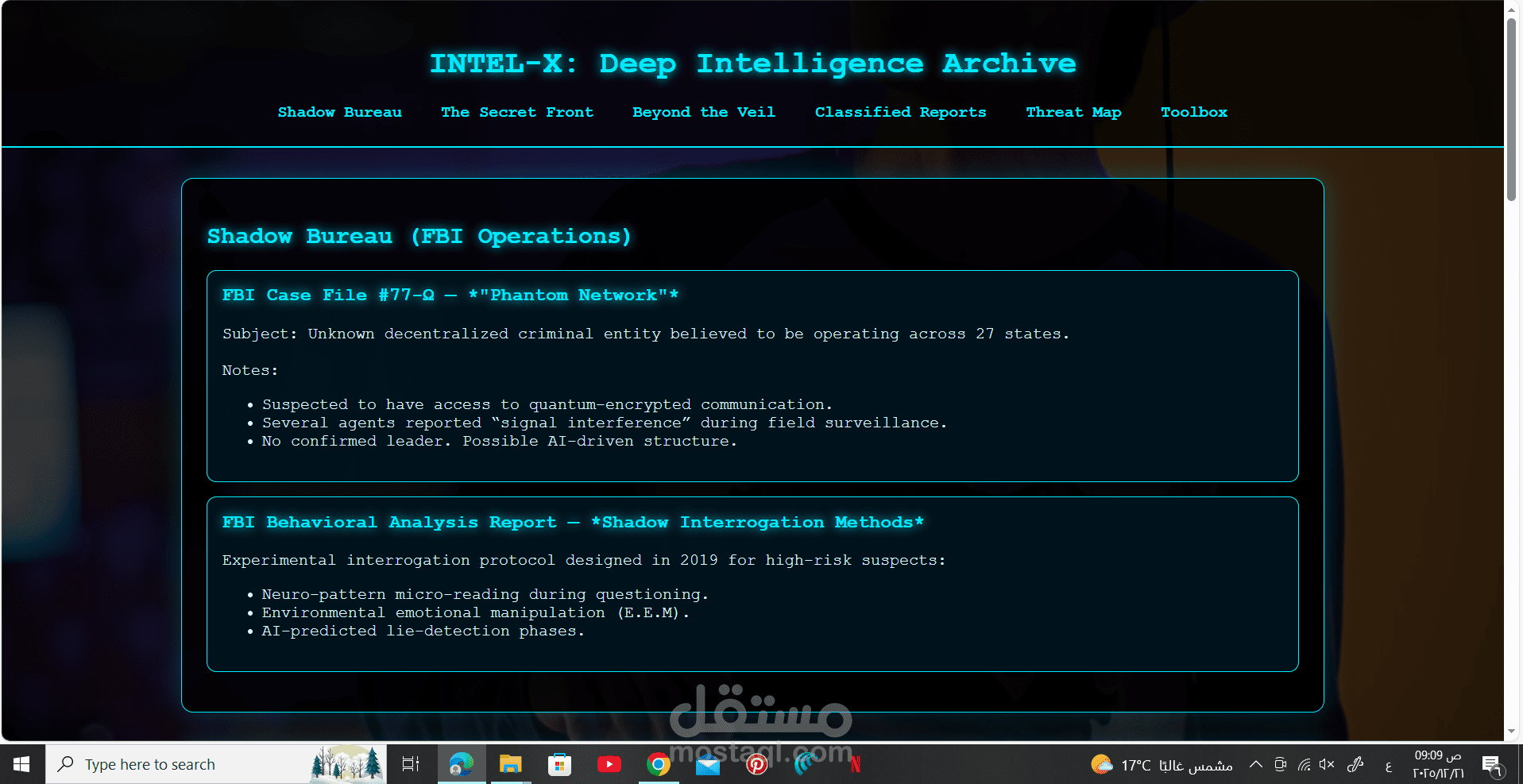Open File Explorer from the taskbar

[x=510, y=764]
